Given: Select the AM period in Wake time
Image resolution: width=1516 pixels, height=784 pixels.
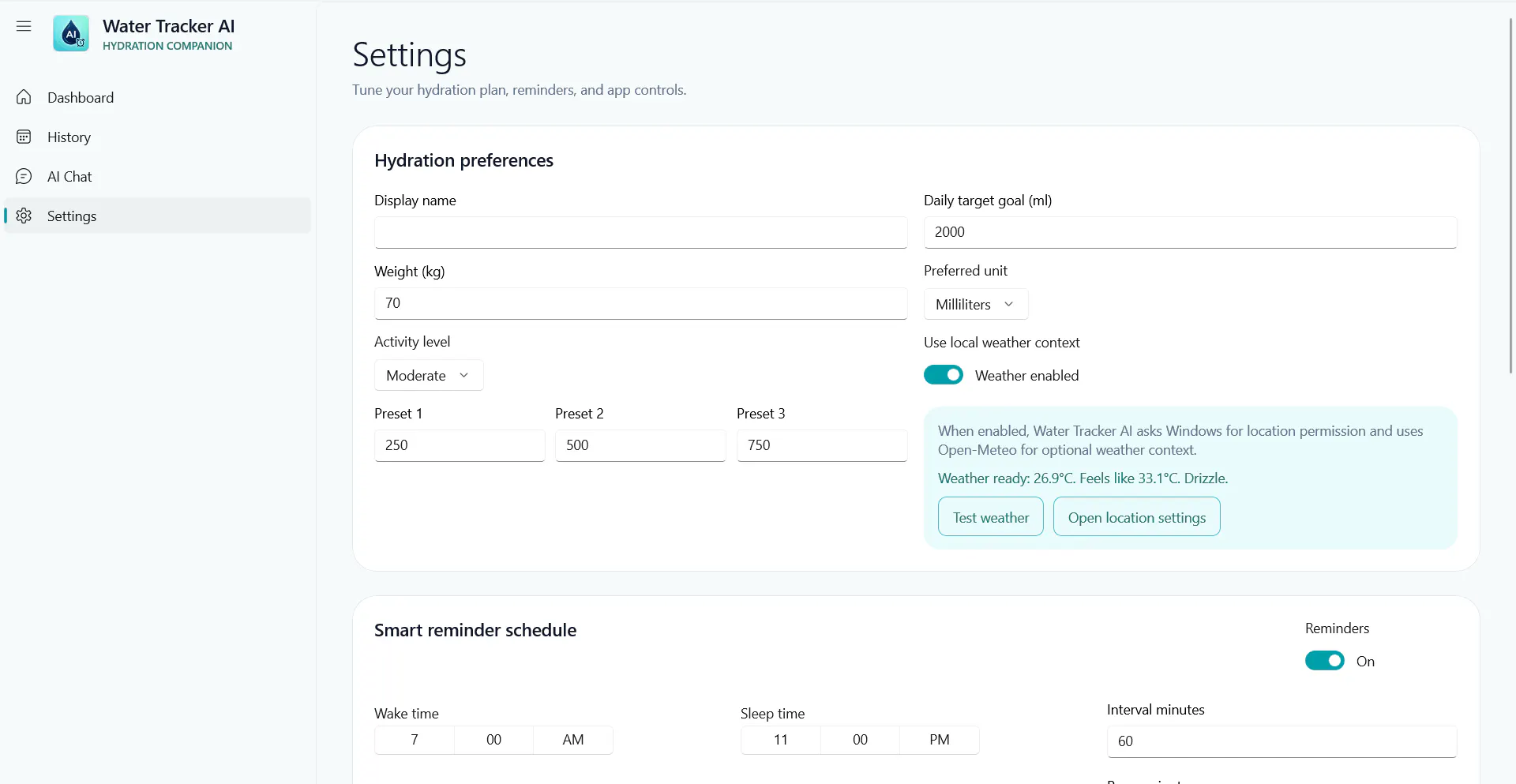Looking at the screenshot, I should (x=573, y=740).
